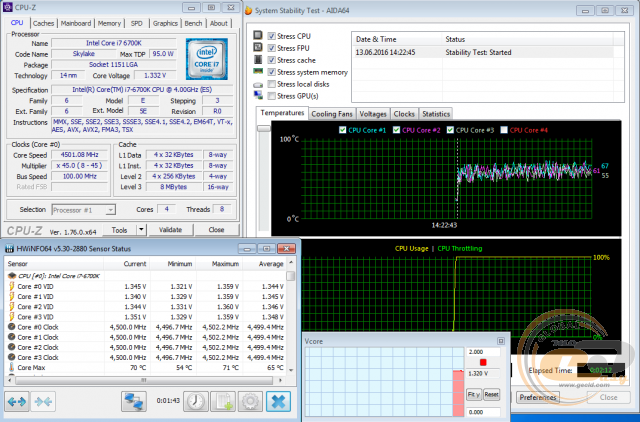The height and width of the screenshot is (422, 640).
Task: Switch to the SPD tab
Action: [x=137, y=23]
